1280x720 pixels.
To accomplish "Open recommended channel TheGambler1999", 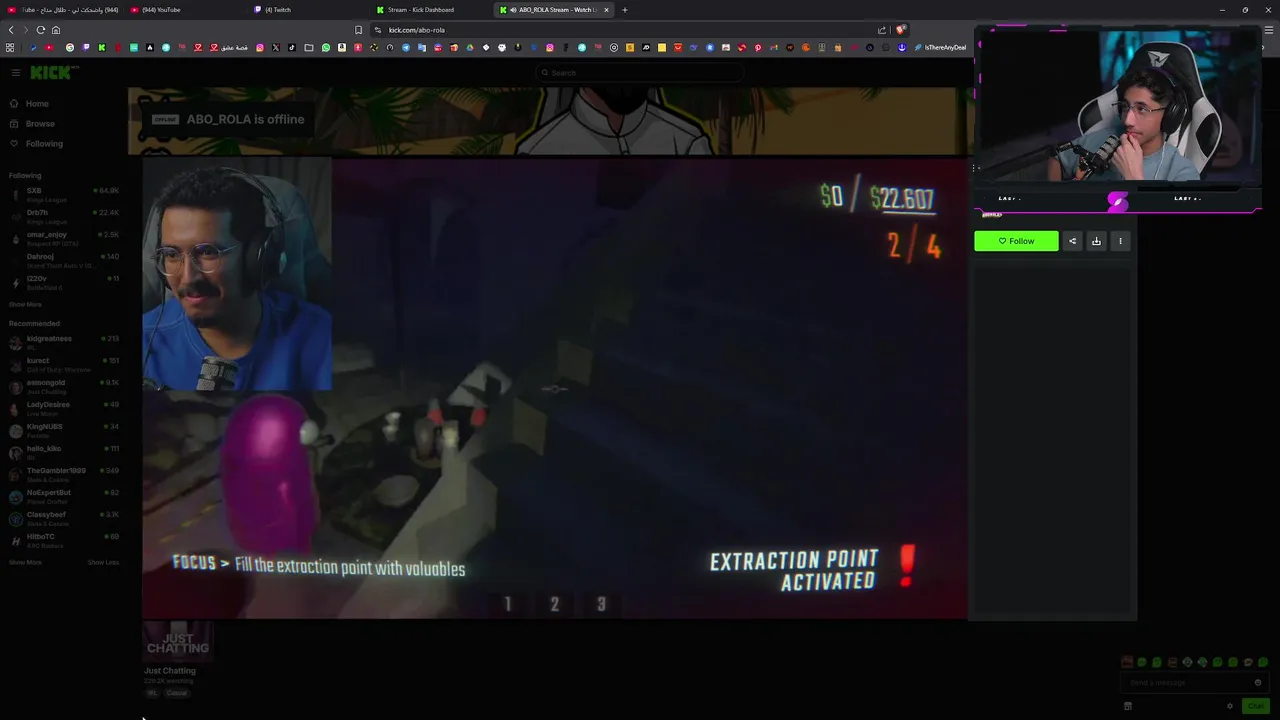I will 64,474.
